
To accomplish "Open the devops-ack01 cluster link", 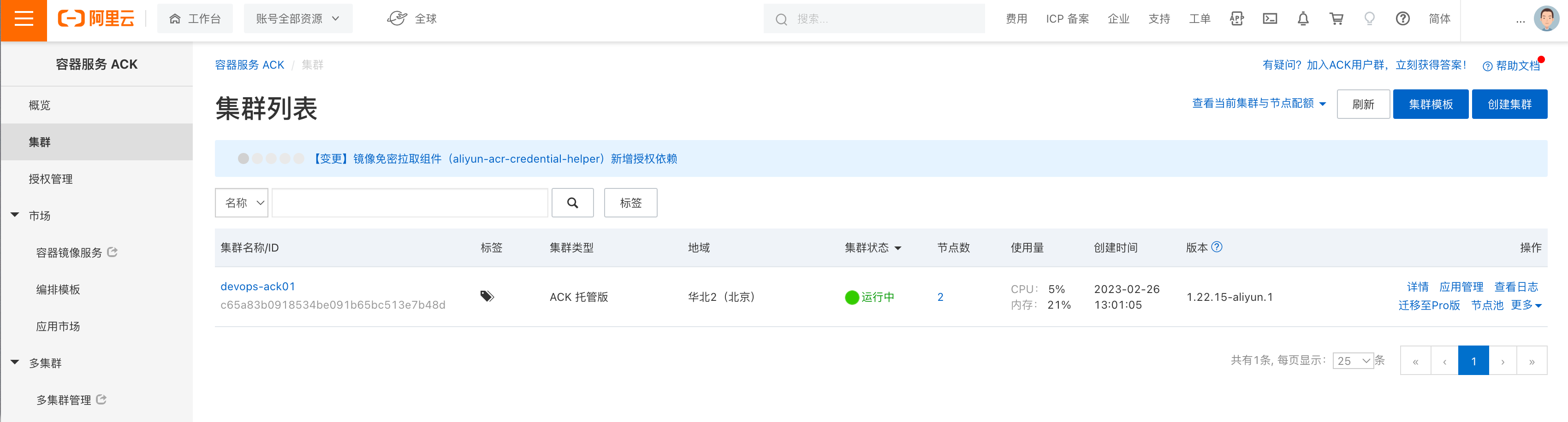I will click(257, 287).
